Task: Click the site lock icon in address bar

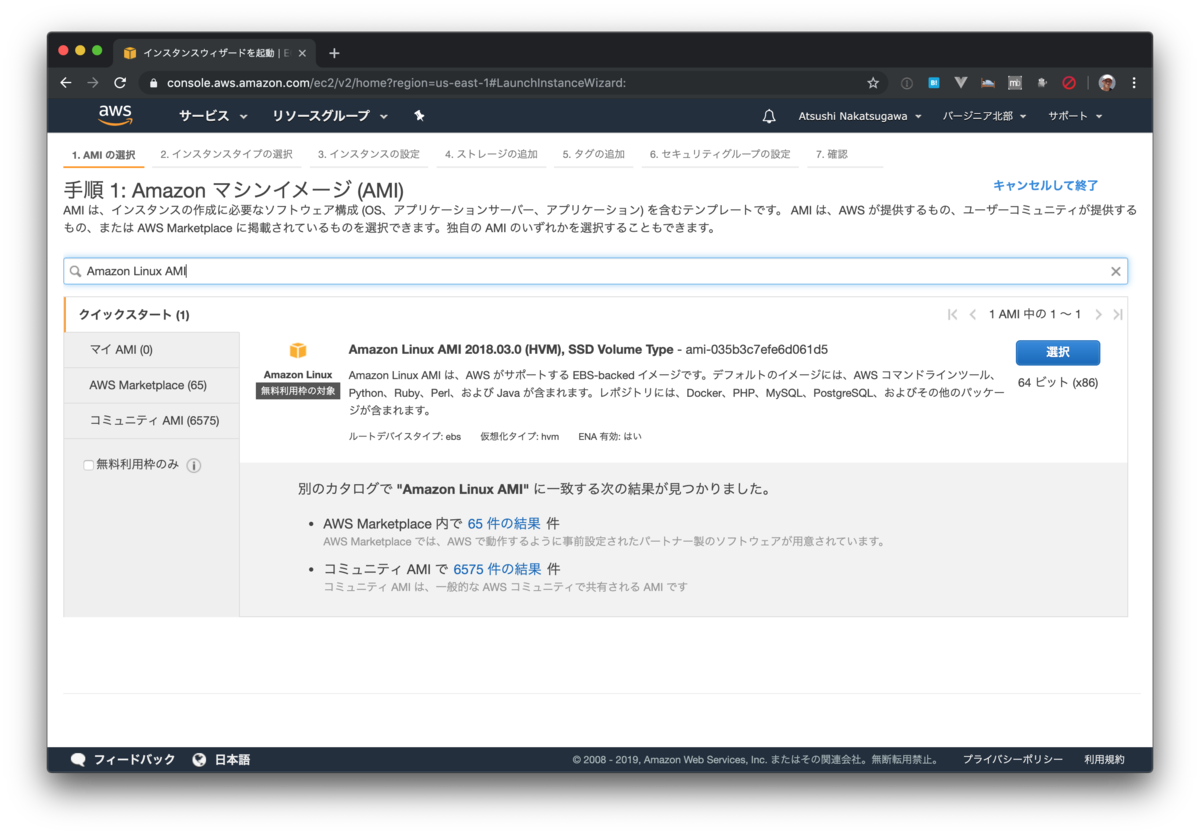Action: [153, 83]
